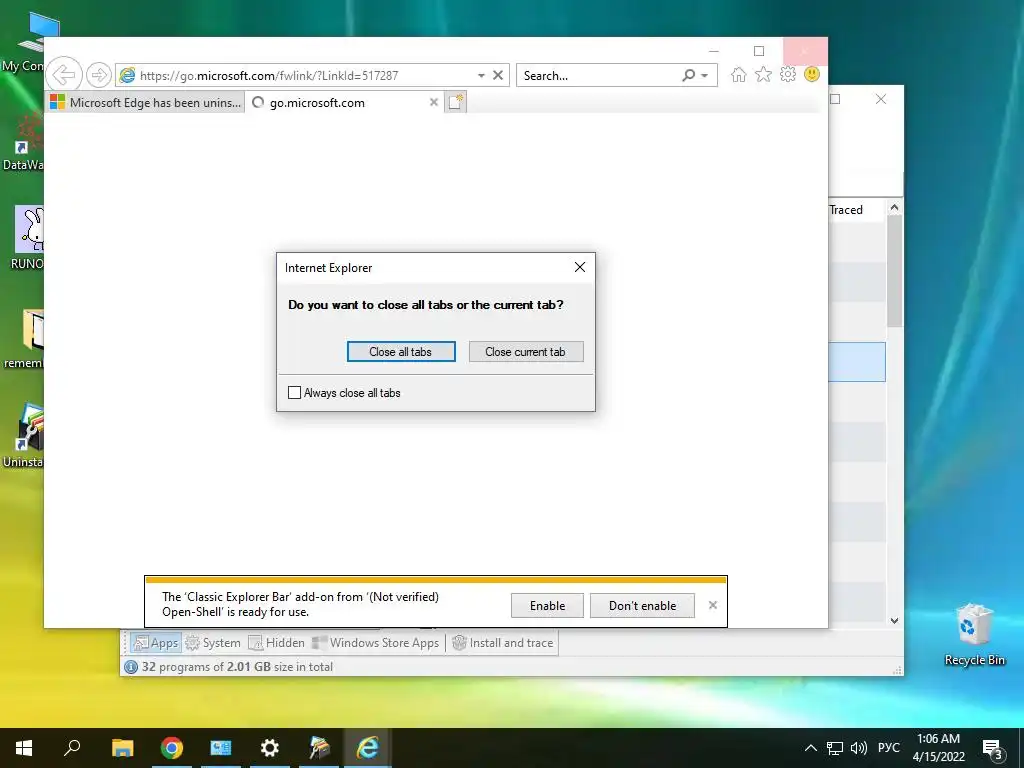Viewport: 1024px width, 768px height.
Task: Click the uninstaller vertical scrollbar thumb
Action: point(894,271)
